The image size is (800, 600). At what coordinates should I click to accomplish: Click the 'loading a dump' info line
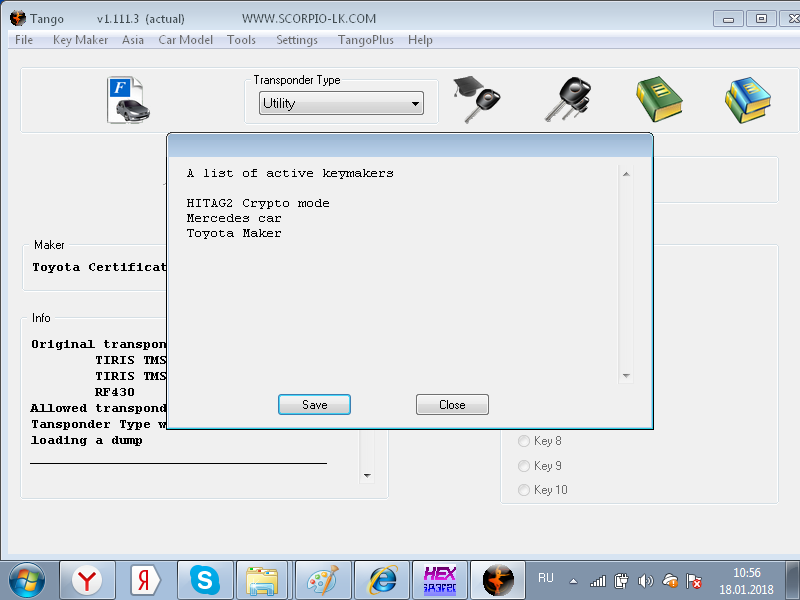[x=86, y=440]
